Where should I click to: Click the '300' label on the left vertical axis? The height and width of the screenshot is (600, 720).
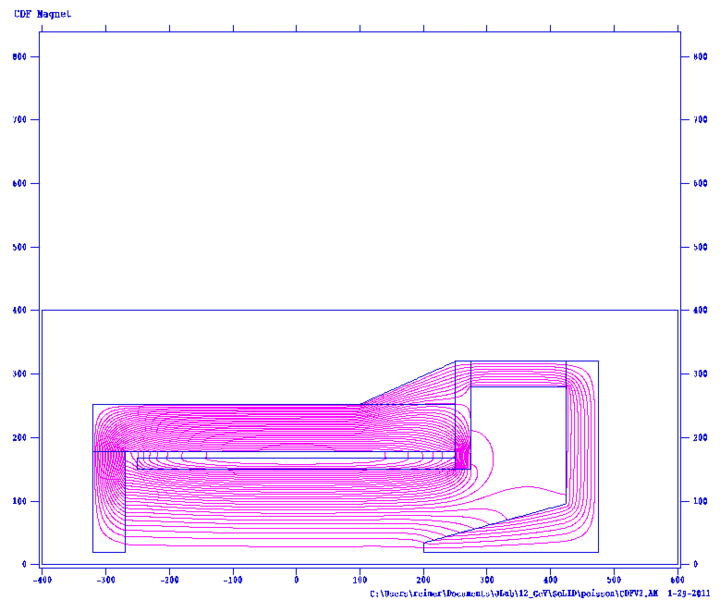[x=20, y=374]
